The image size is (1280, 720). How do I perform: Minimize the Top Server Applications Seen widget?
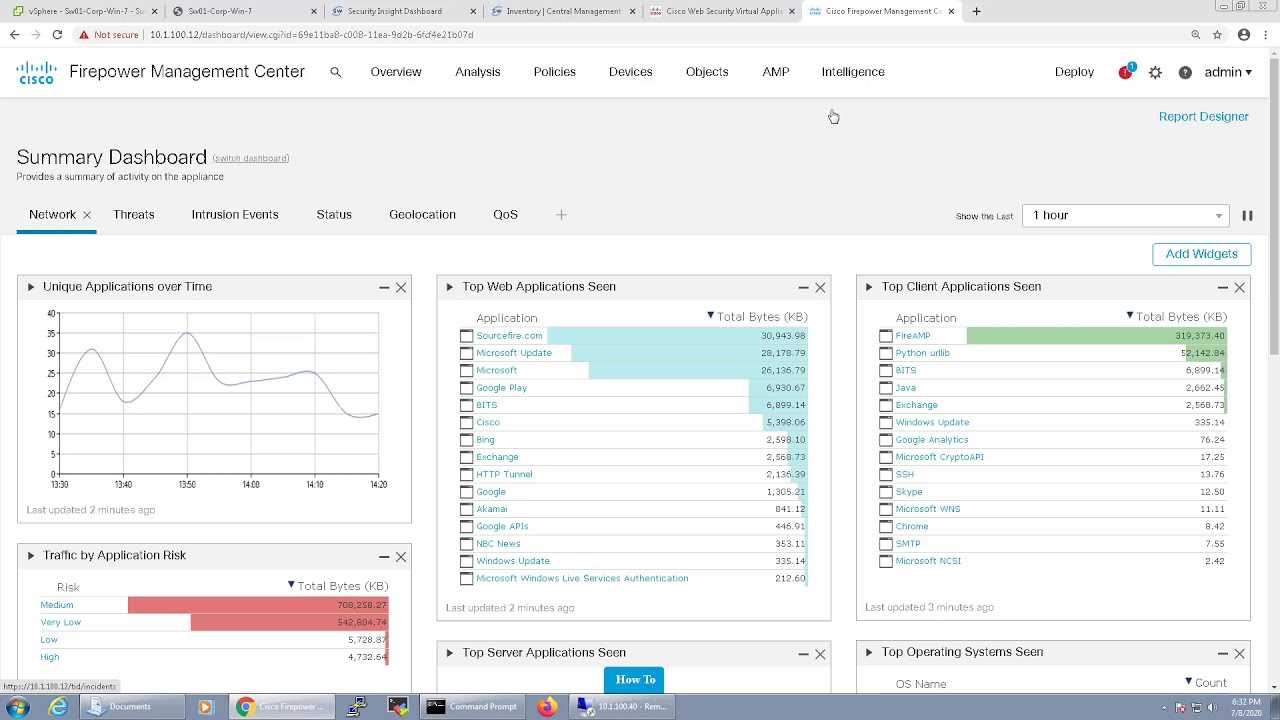[x=803, y=654]
